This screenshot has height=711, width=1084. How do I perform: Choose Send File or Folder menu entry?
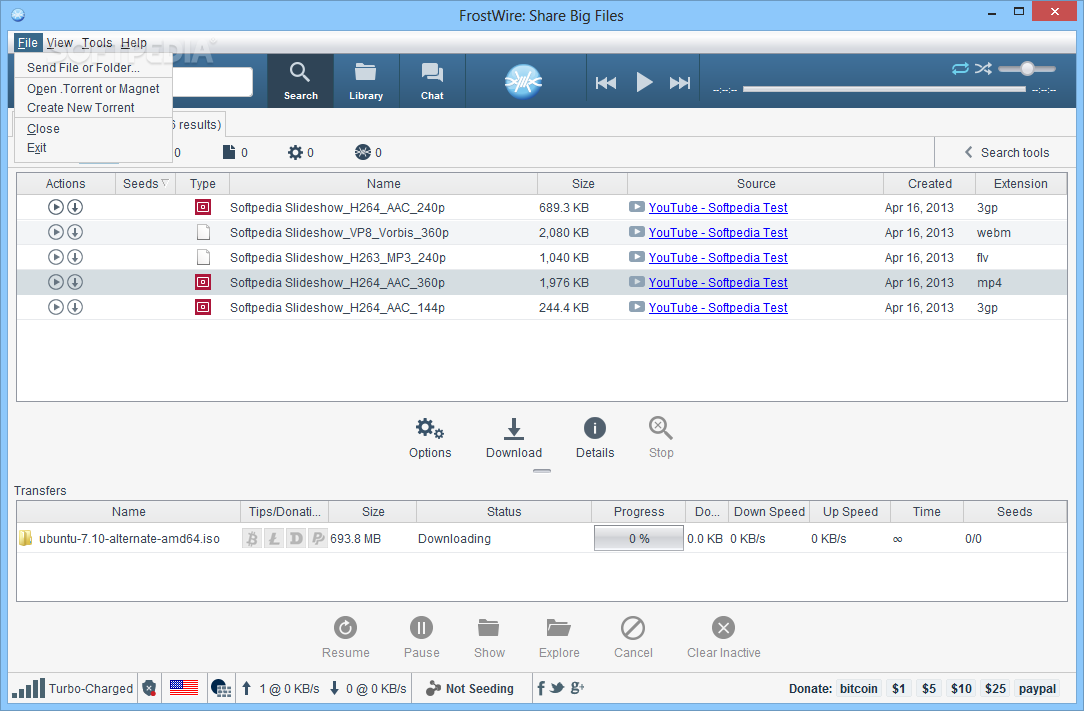(x=93, y=68)
